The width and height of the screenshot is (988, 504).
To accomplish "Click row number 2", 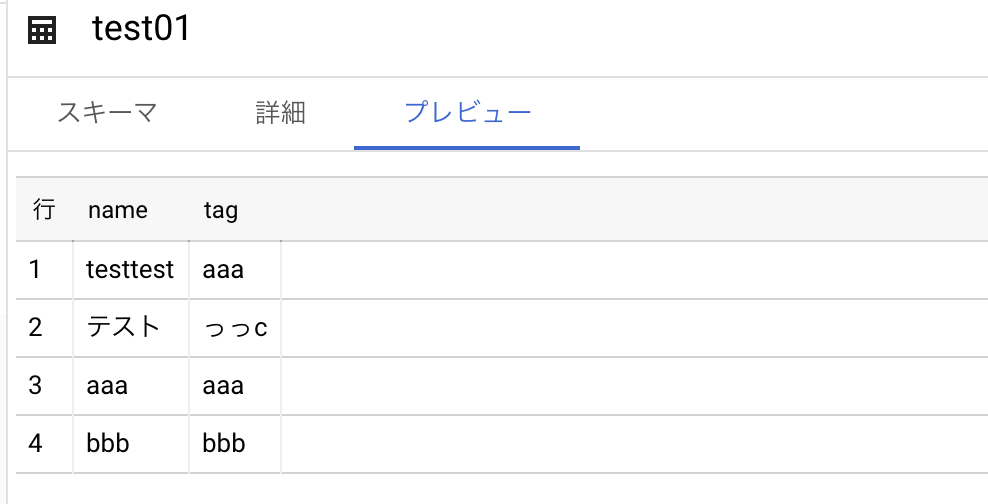I will click(x=35, y=327).
